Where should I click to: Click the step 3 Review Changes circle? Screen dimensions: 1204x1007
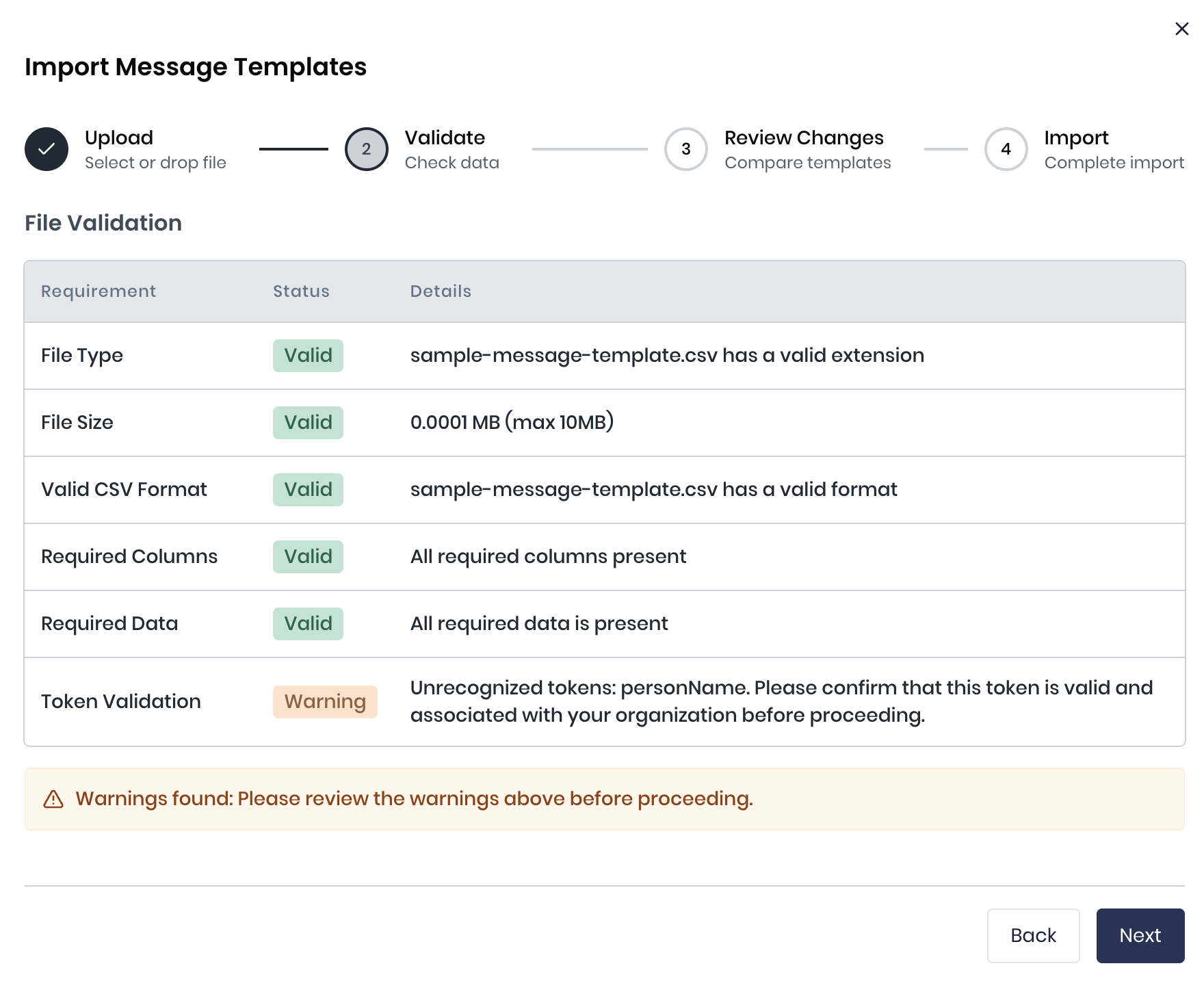click(x=686, y=149)
